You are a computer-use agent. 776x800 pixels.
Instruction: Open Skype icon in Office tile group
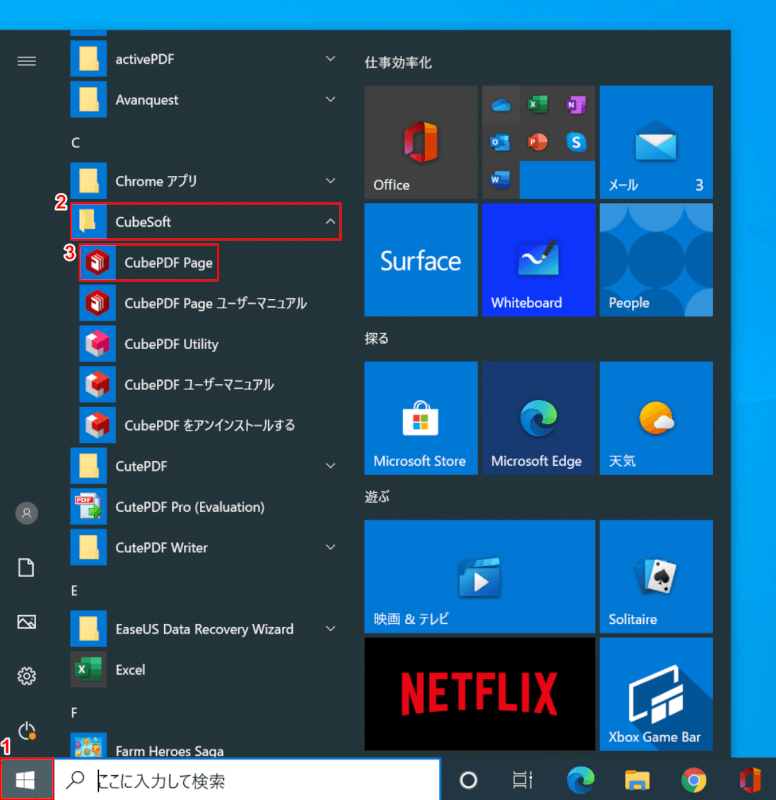pos(576,142)
